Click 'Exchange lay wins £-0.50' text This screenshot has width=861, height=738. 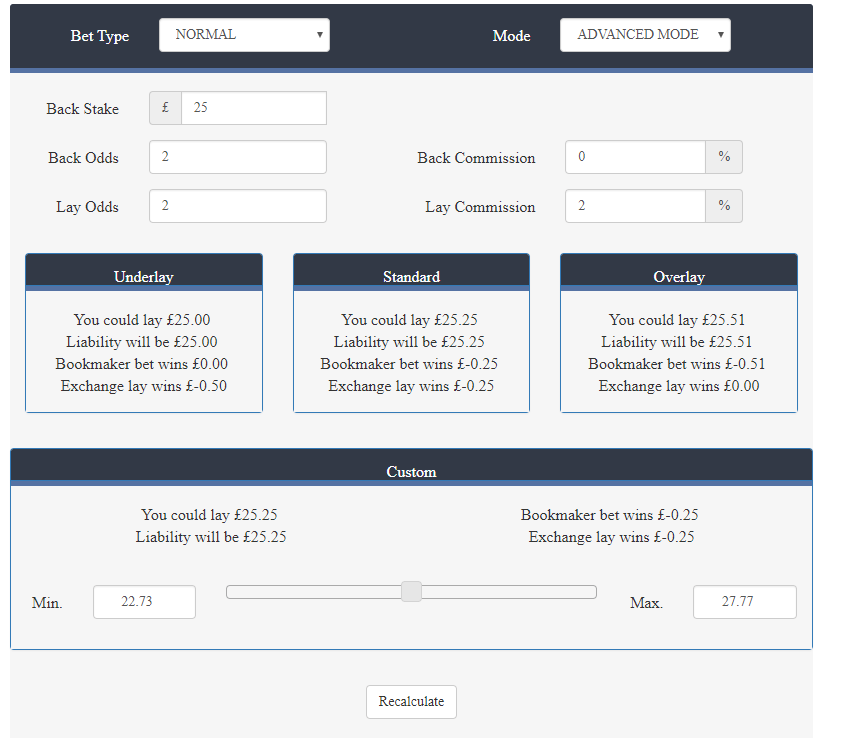point(144,386)
